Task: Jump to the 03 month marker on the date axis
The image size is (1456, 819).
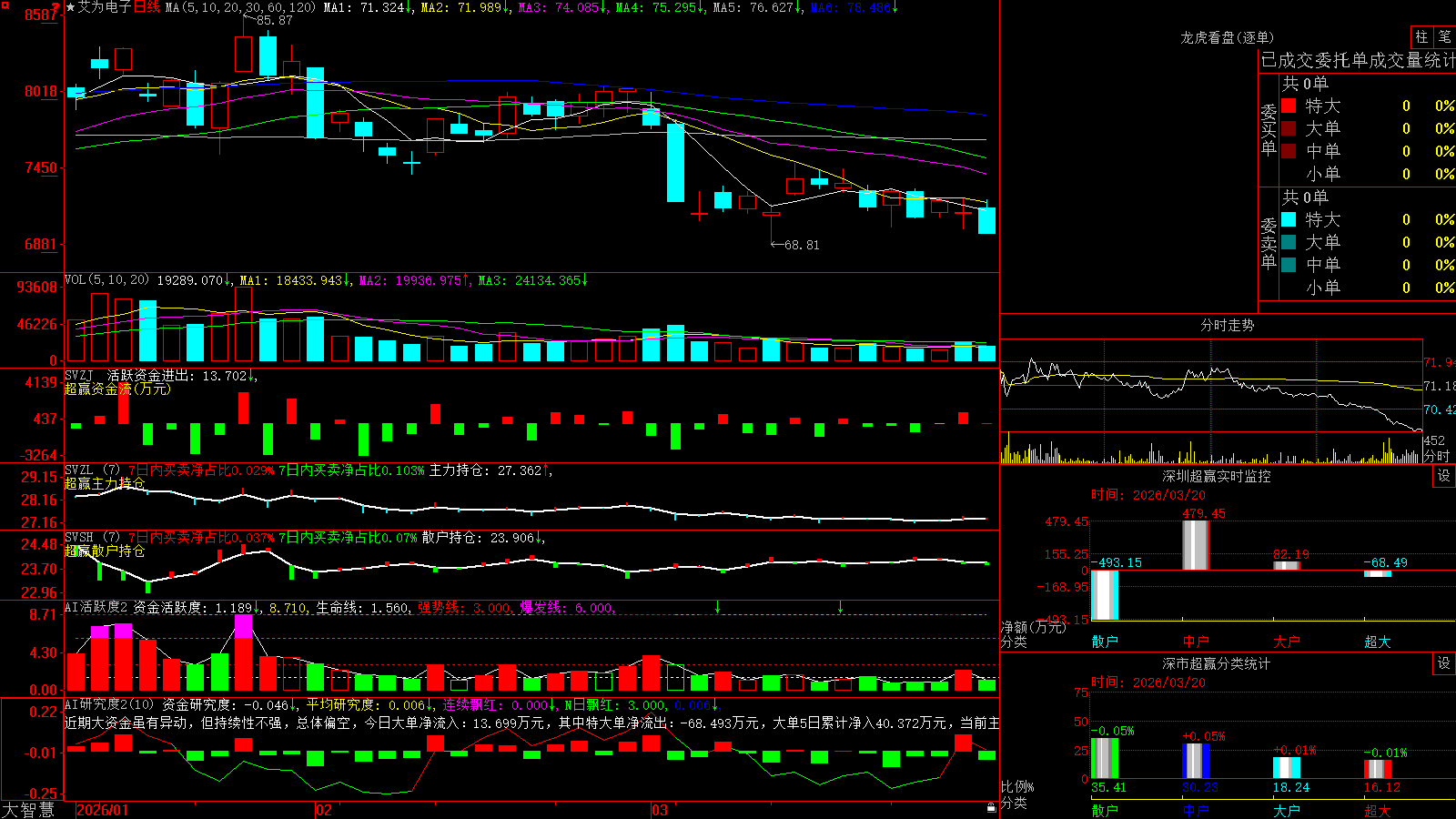Action: pyautogui.click(x=660, y=810)
